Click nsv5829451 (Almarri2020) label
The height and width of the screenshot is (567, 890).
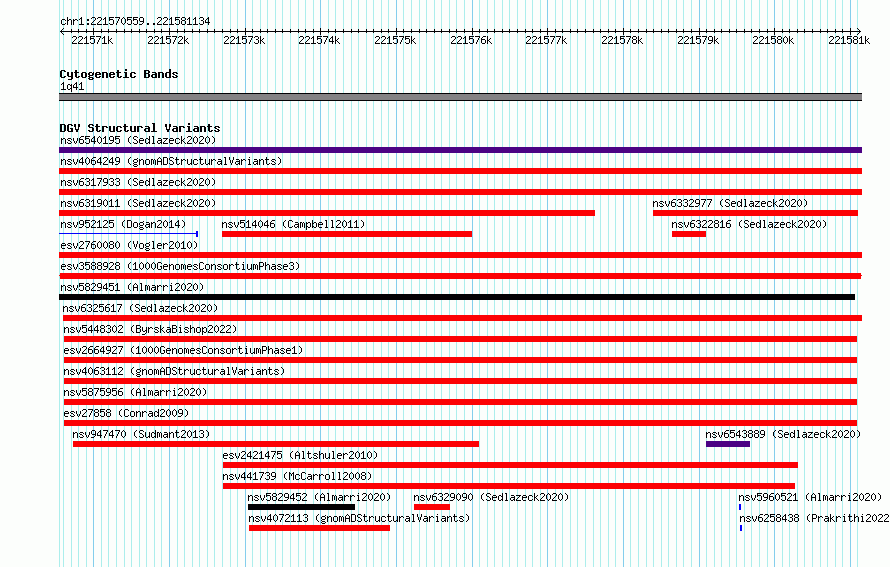coord(132,287)
